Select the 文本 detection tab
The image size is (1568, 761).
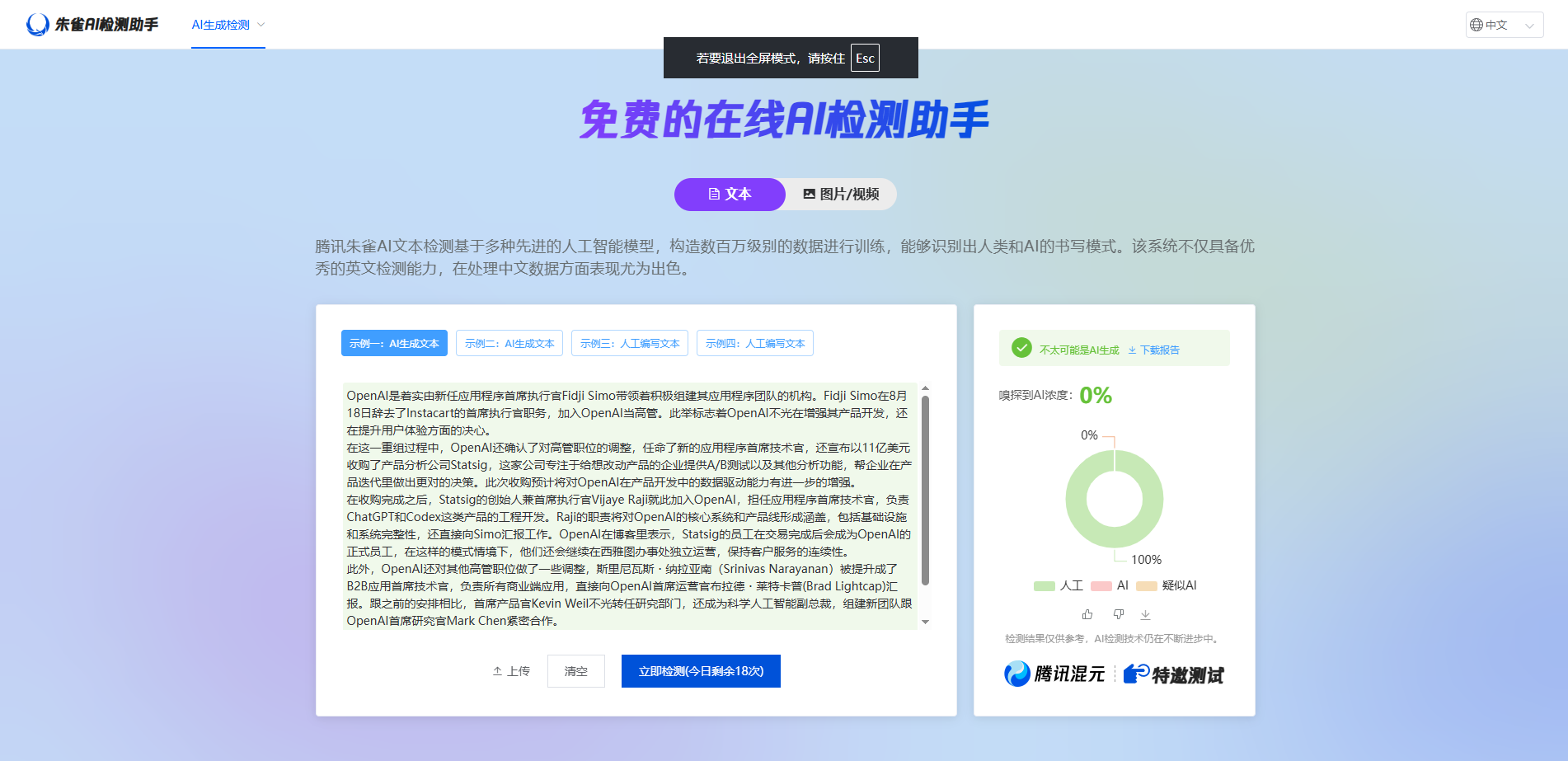point(730,195)
